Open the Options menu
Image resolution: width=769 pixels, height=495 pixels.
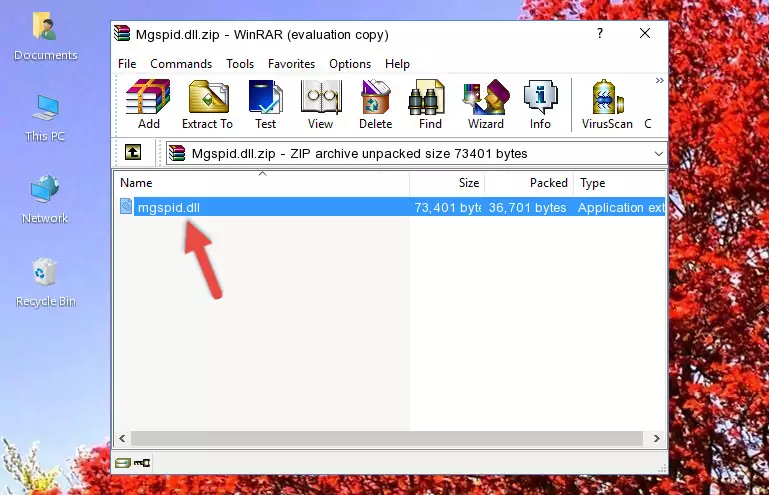point(350,64)
